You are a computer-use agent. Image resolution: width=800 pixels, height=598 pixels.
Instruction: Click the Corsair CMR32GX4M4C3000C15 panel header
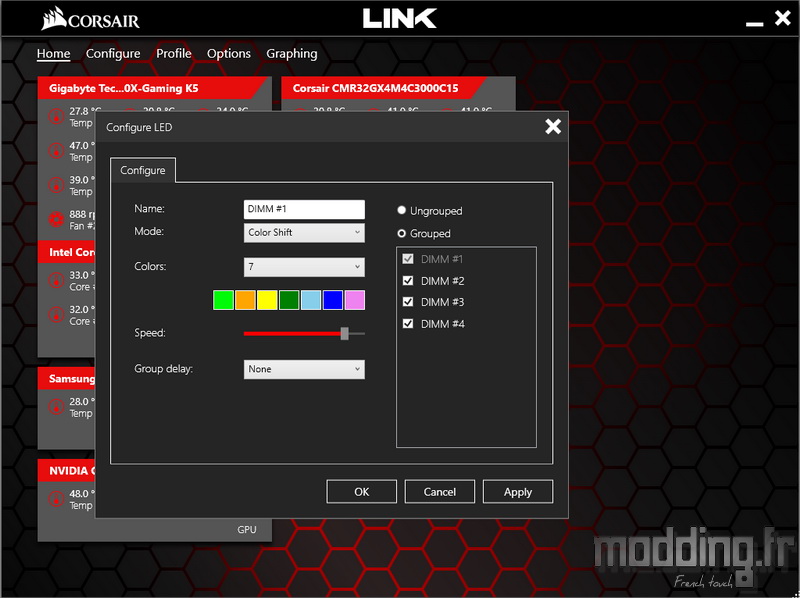coord(383,88)
